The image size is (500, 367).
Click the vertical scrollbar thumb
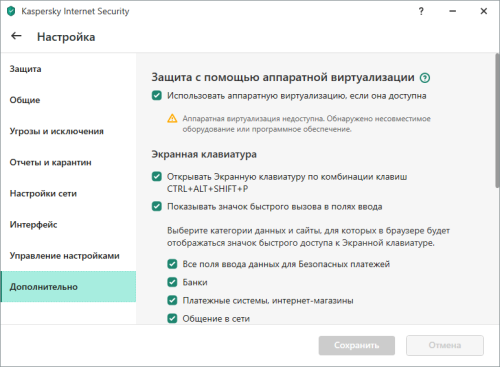tap(497, 120)
